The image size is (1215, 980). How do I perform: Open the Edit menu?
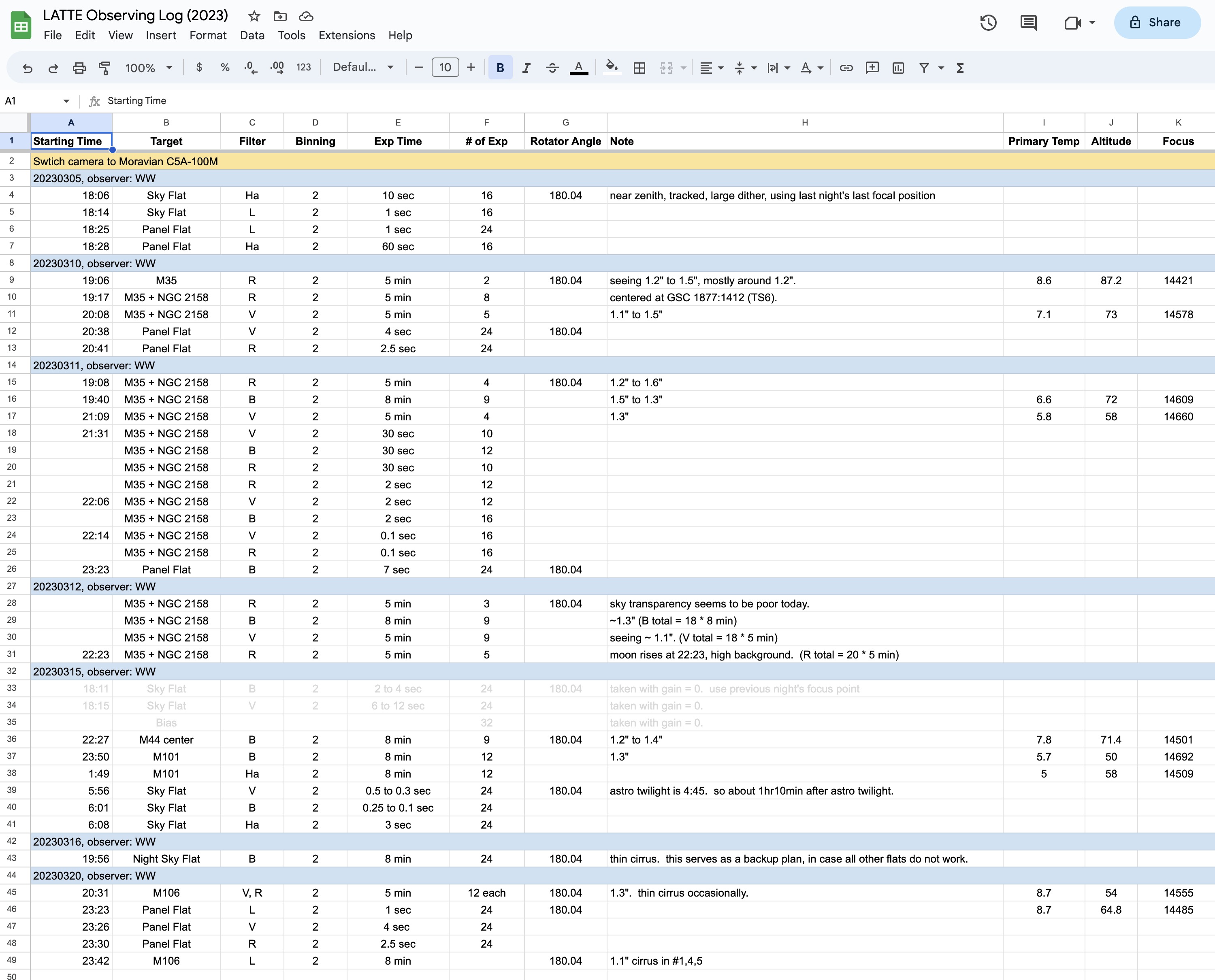pyautogui.click(x=85, y=35)
